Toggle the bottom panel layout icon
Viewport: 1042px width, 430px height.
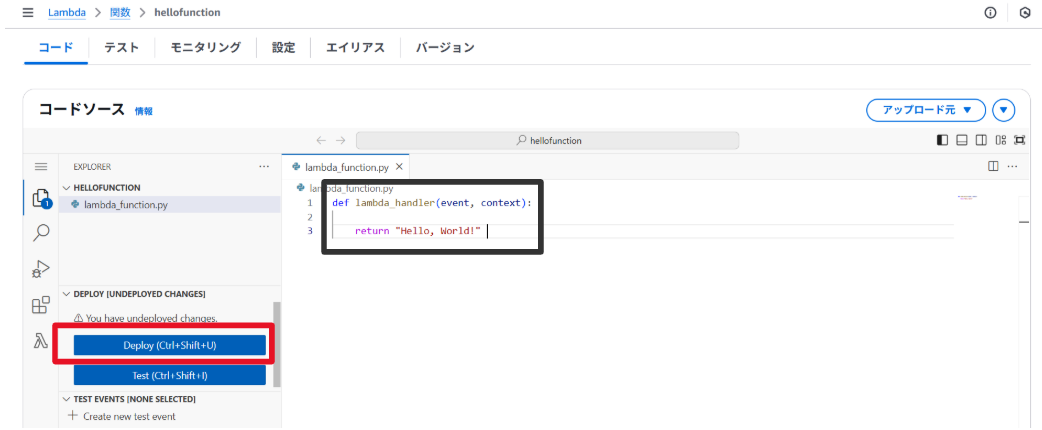(961, 140)
